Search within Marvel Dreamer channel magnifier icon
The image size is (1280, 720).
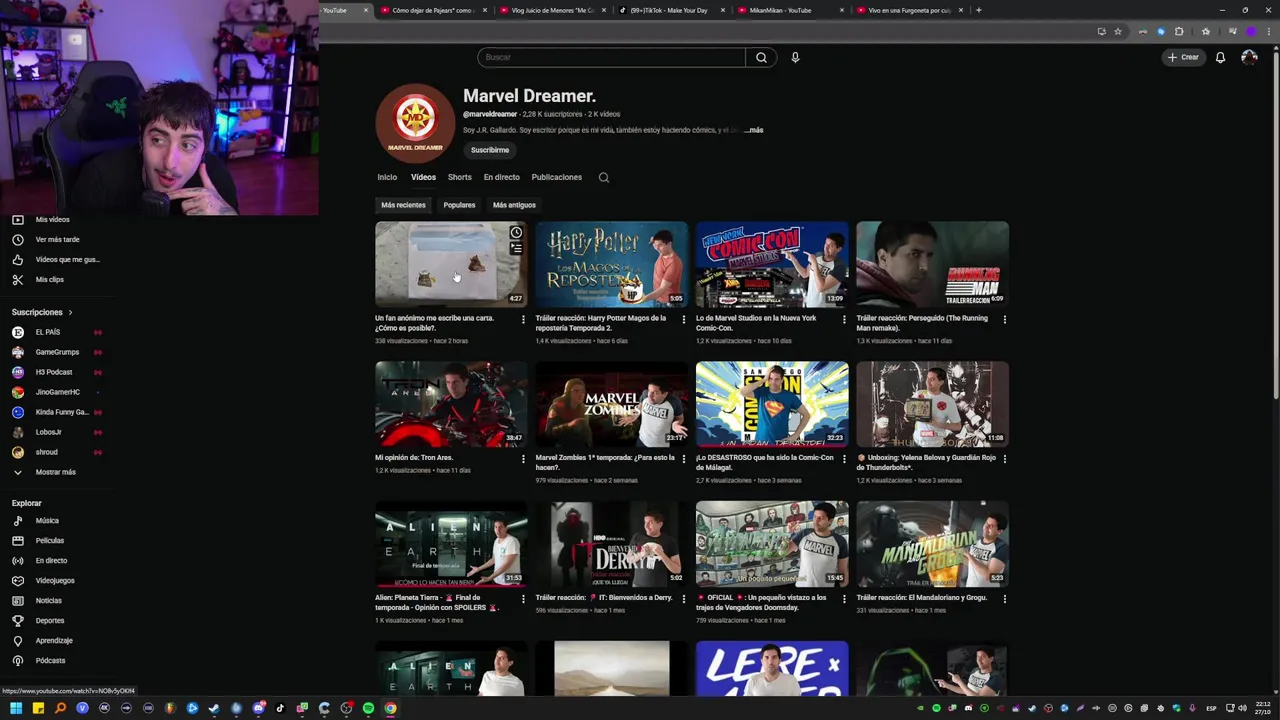604,177
